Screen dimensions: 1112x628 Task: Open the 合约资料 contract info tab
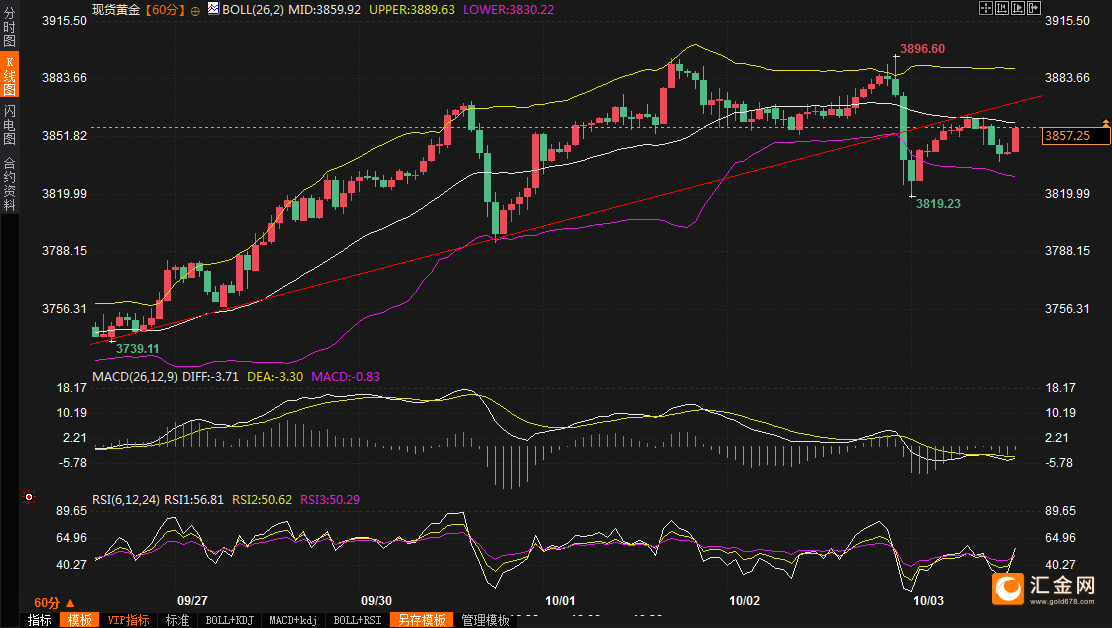point(9,184)
